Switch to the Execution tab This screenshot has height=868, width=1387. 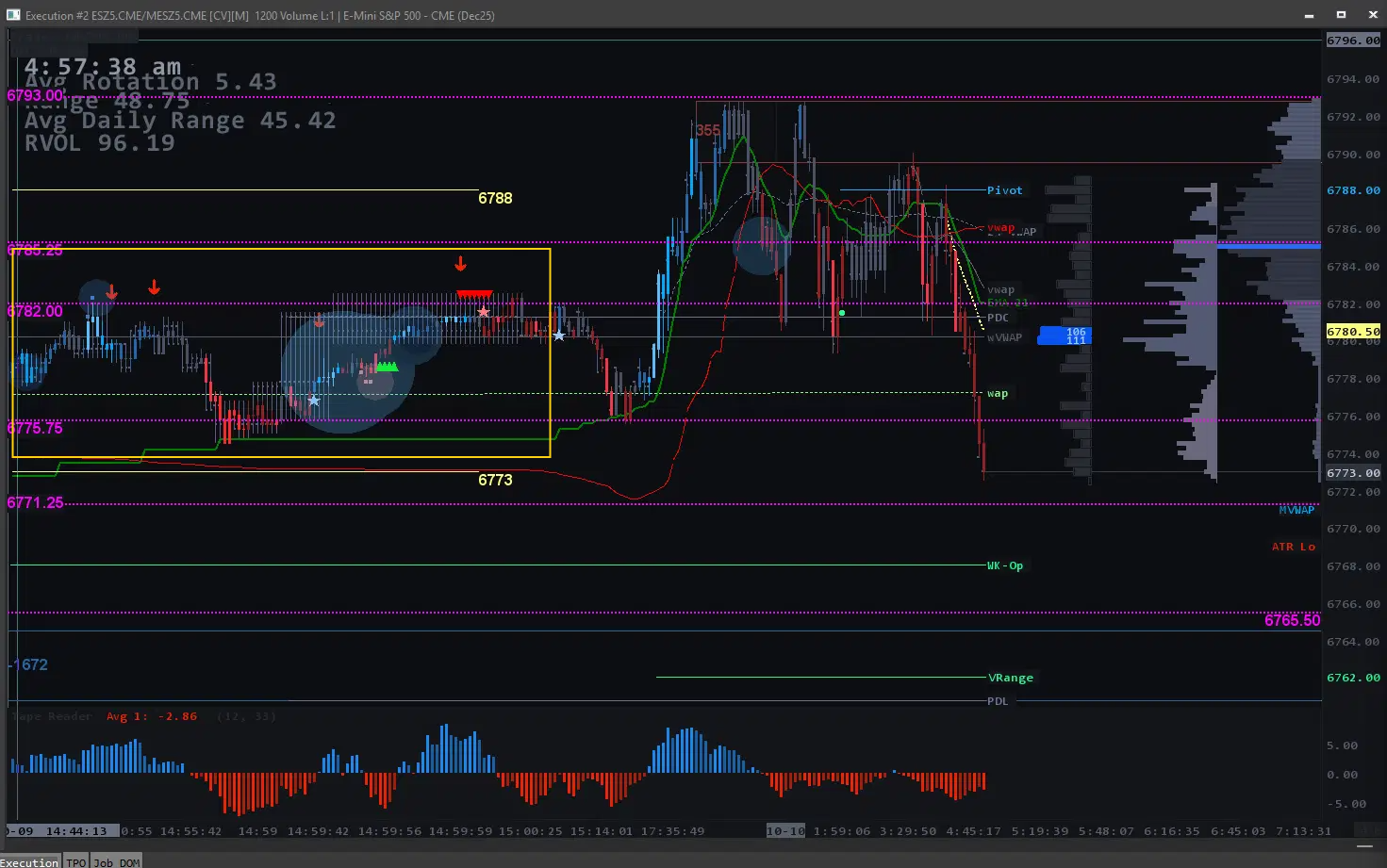(29, 861)
